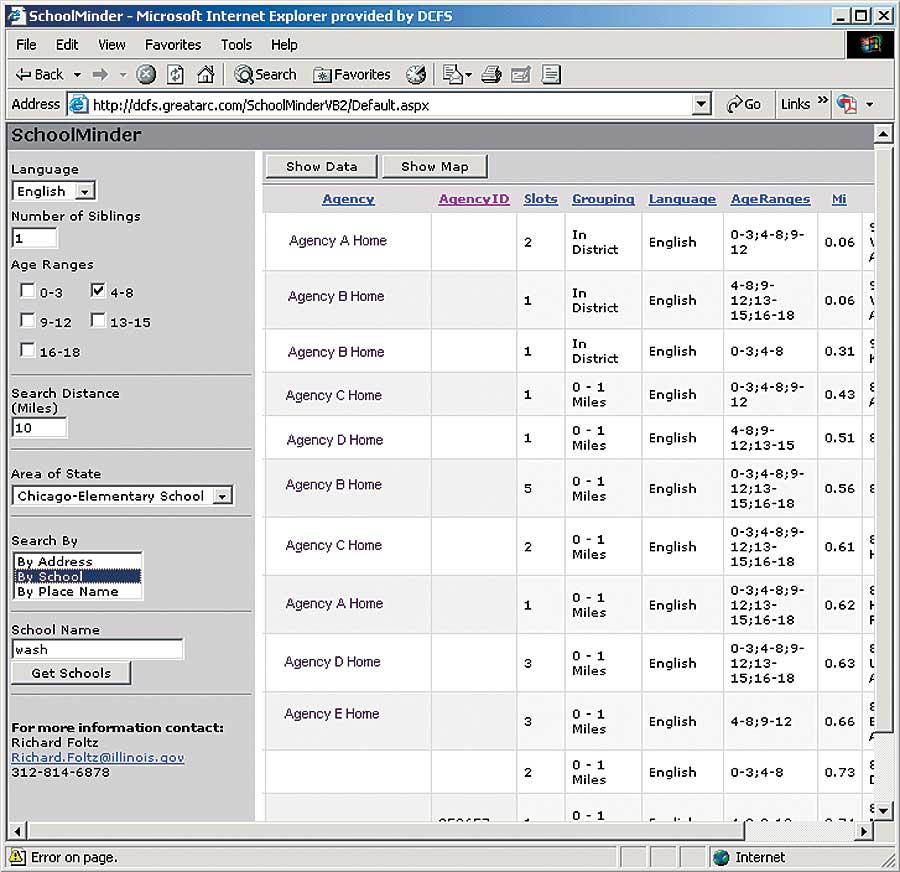
Task: Open the Area of State dropdown
Action: coord(222,496)
